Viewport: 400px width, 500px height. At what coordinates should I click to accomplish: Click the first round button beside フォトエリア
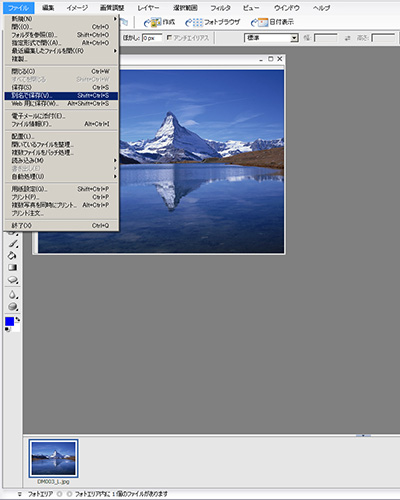tap(59, 494)
